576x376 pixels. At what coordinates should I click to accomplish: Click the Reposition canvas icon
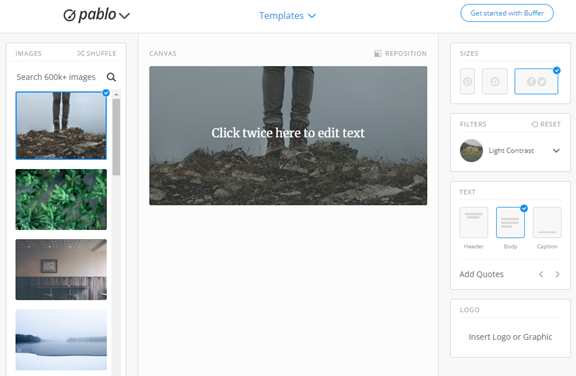pyautogui.click(x=378, y=54)
